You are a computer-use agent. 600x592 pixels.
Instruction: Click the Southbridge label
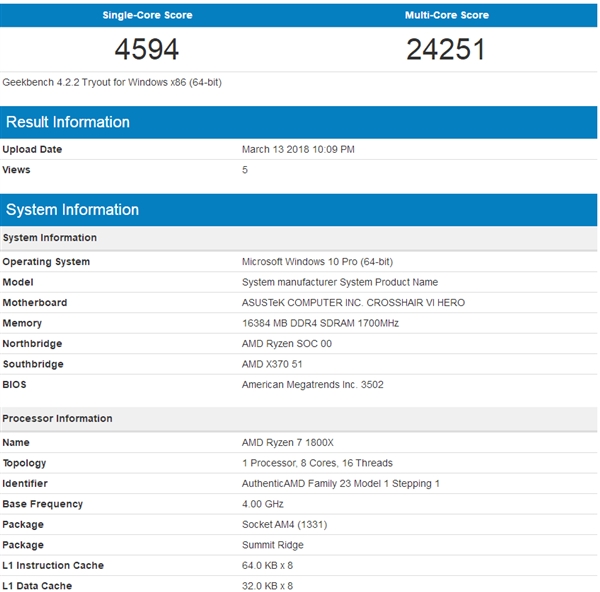click(x=33, y=364)
